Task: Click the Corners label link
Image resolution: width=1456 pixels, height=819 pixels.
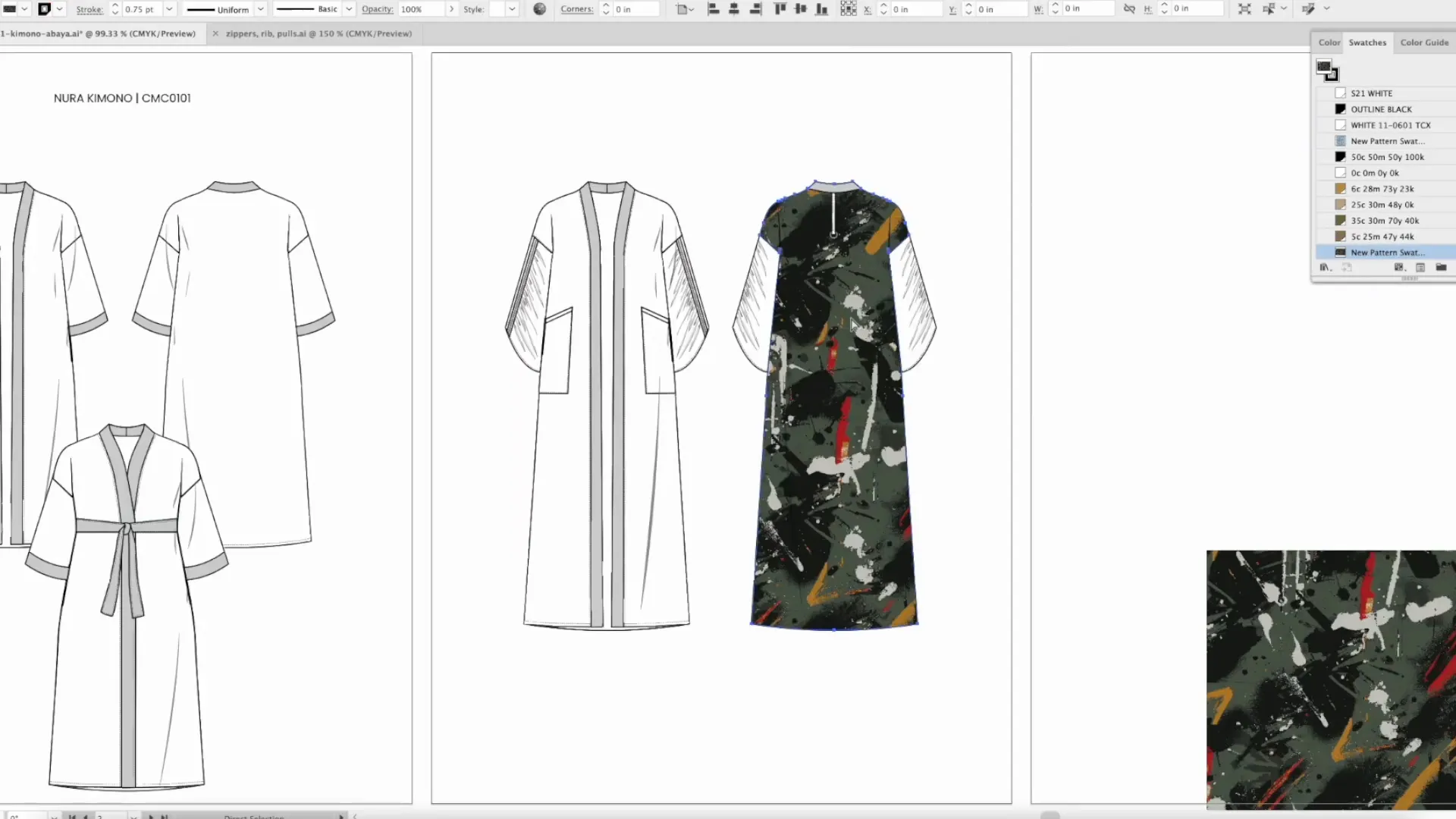Action: (x=577, y=9)
